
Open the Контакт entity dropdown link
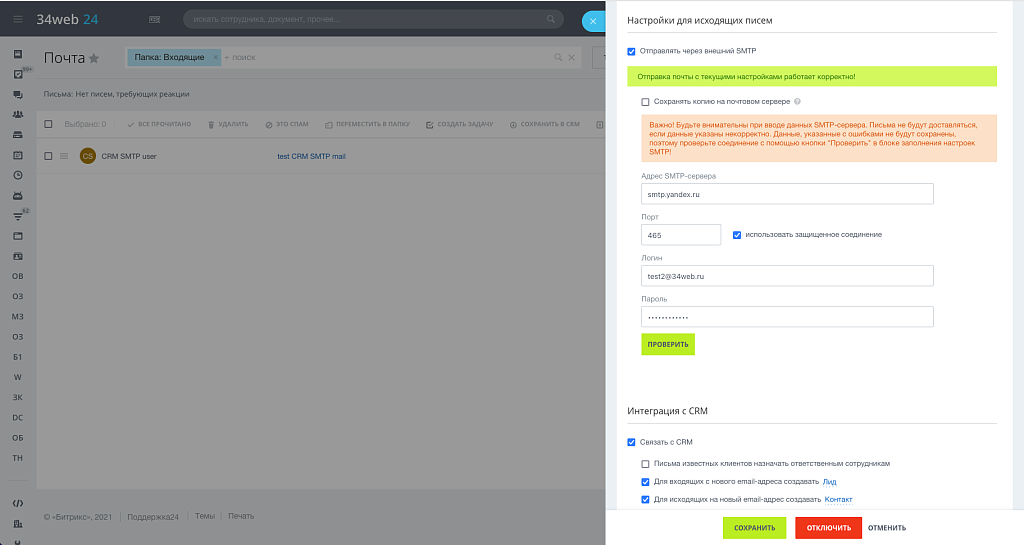coord(838,499)
